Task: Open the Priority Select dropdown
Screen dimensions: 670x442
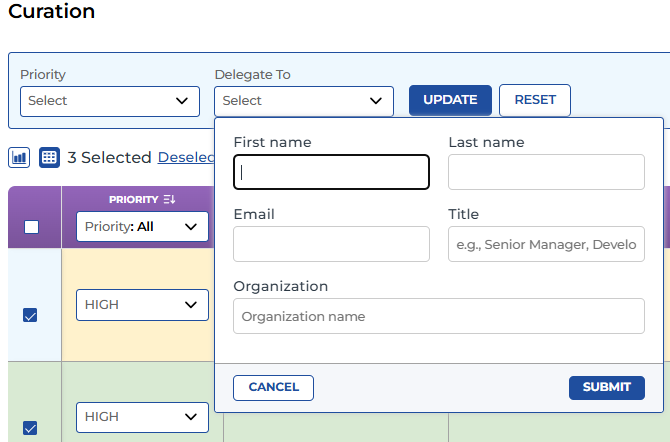Action: point(110,101)
